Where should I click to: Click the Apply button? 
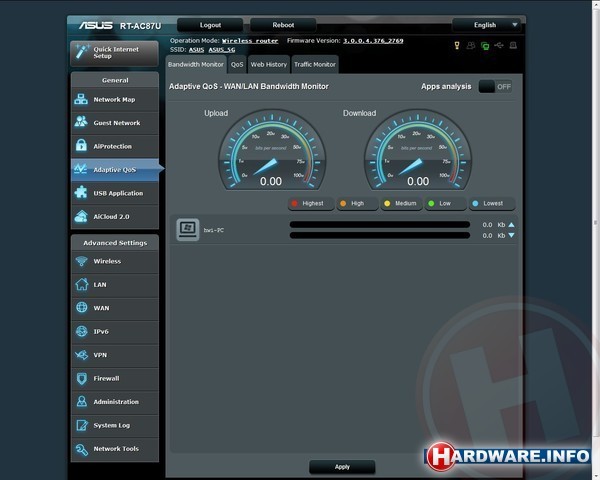tap(342, 467)
